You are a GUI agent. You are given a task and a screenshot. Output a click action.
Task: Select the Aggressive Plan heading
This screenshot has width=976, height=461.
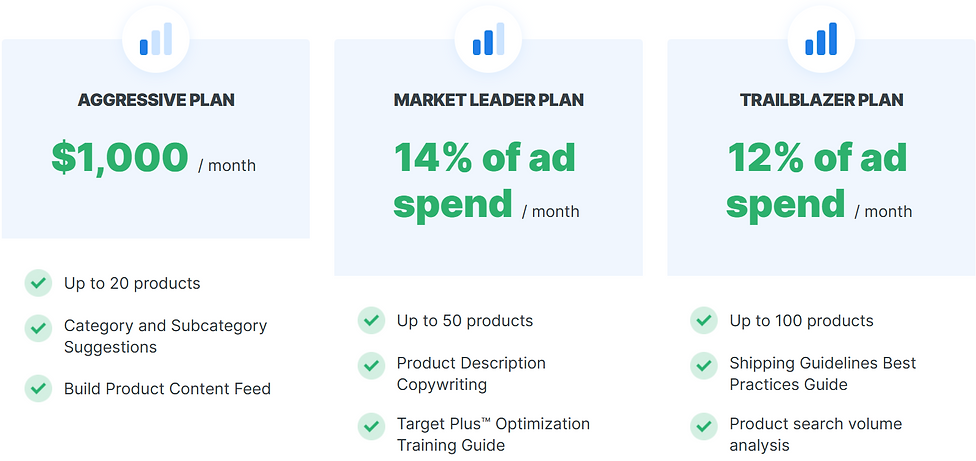(156, 100)
